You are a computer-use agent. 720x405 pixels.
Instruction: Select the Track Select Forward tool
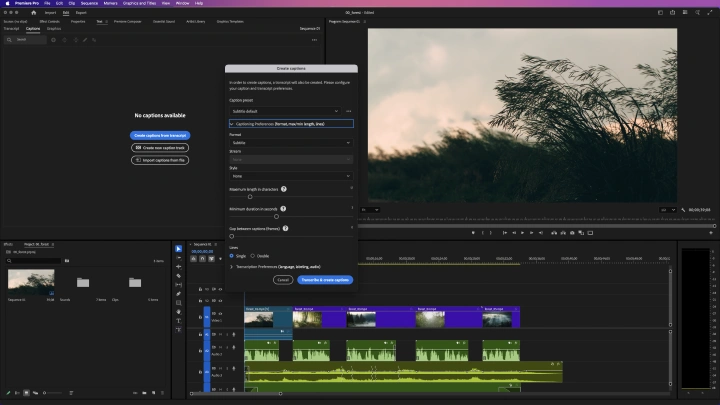(179, 258)
